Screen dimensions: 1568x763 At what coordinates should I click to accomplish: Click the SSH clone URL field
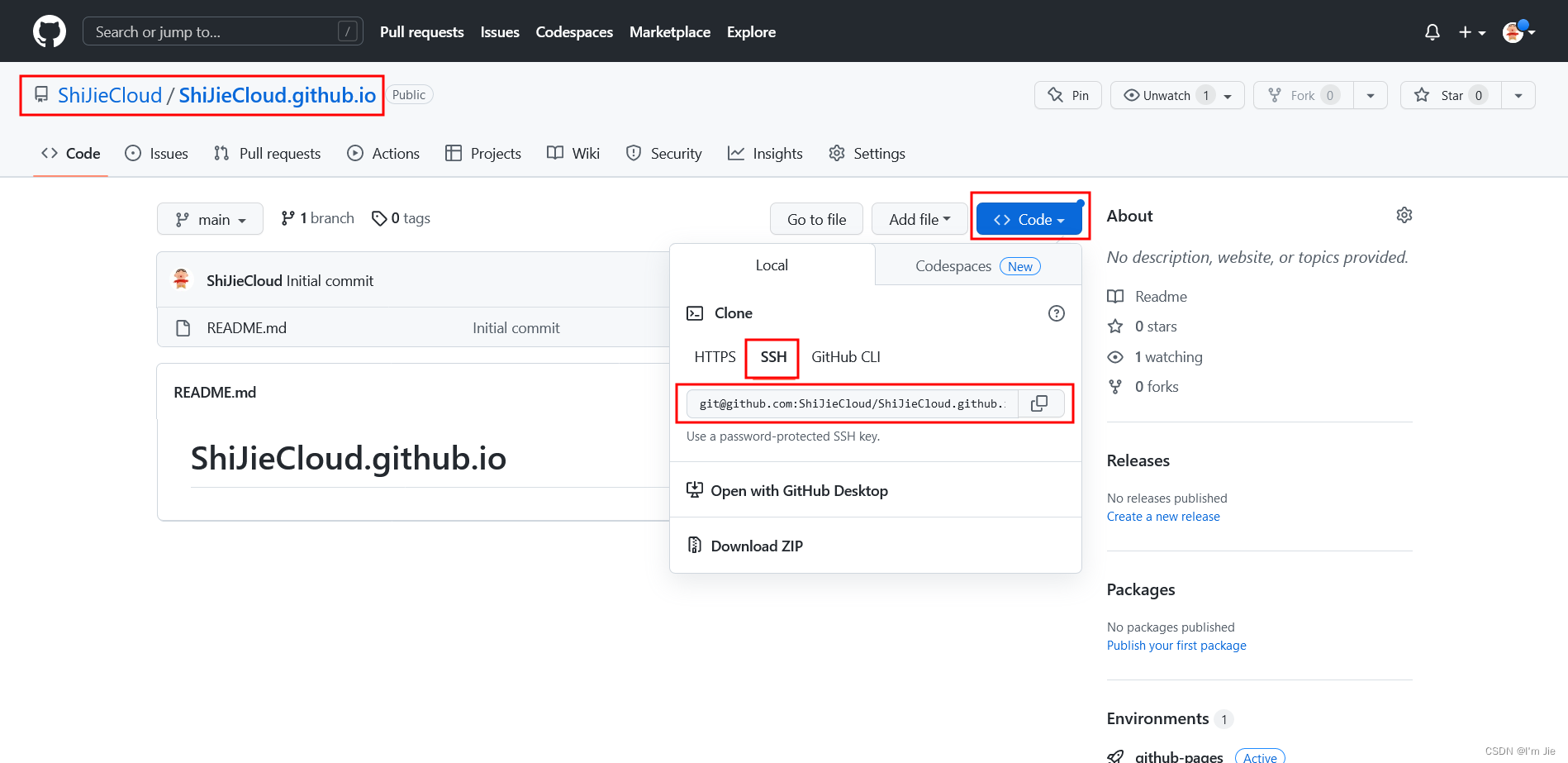[x=853, y=403]
